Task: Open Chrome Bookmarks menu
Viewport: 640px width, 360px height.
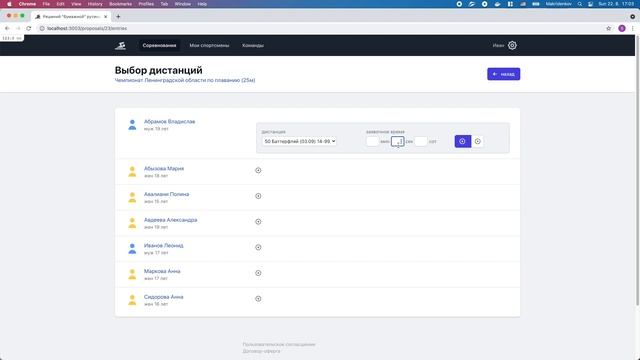Action: (120, 4)
